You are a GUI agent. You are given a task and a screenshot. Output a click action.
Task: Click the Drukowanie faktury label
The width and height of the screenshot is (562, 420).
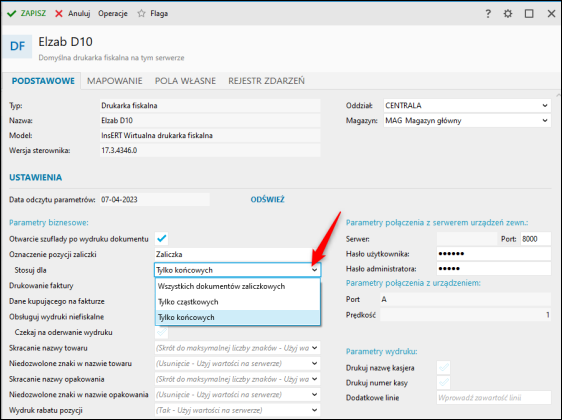tap(41, 286)
